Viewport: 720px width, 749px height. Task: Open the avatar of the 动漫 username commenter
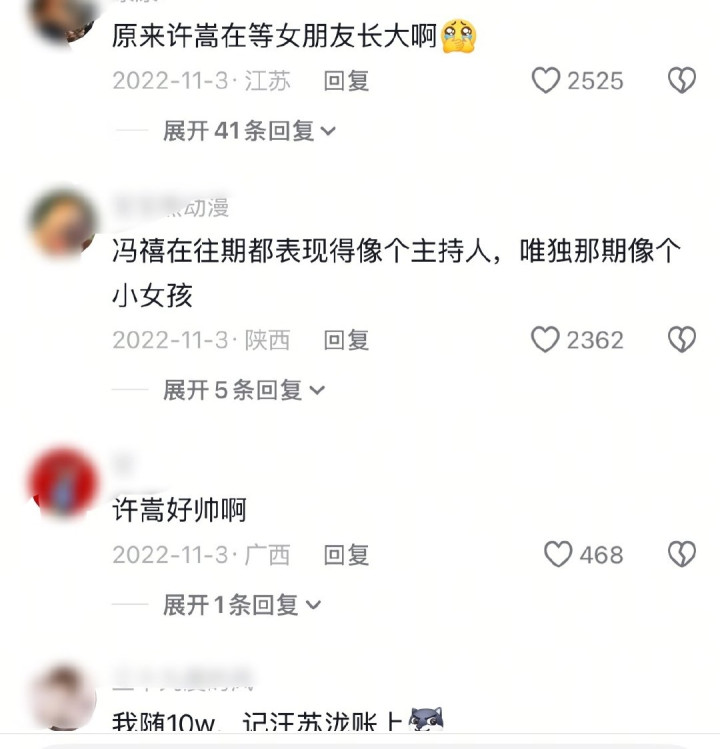coord(63,224)
